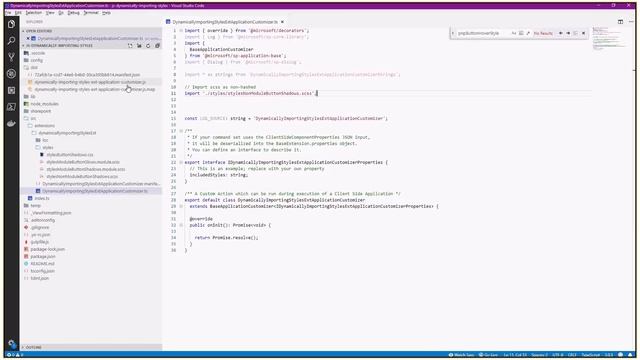The height and width of the screenshot is (360, 640).
Task: Click the Go Live status bar button
Action: pyautogui.click(x=489, y=355)
